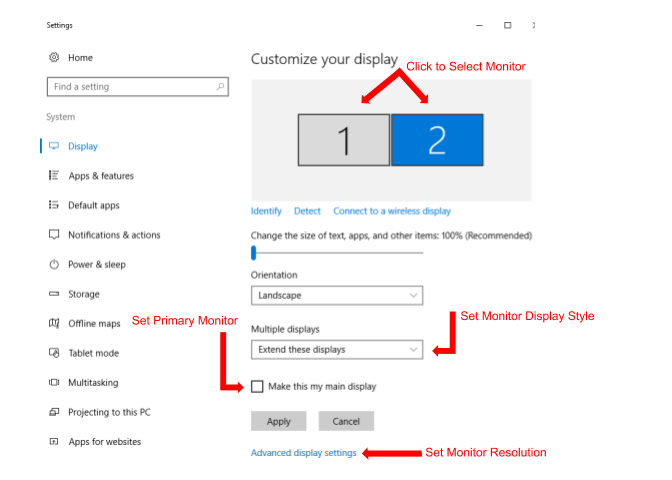Image resolution: width=672 pixels, height=480 pixels.
Task: Open Tablet mode settings
Action: [x=92, y=353]
